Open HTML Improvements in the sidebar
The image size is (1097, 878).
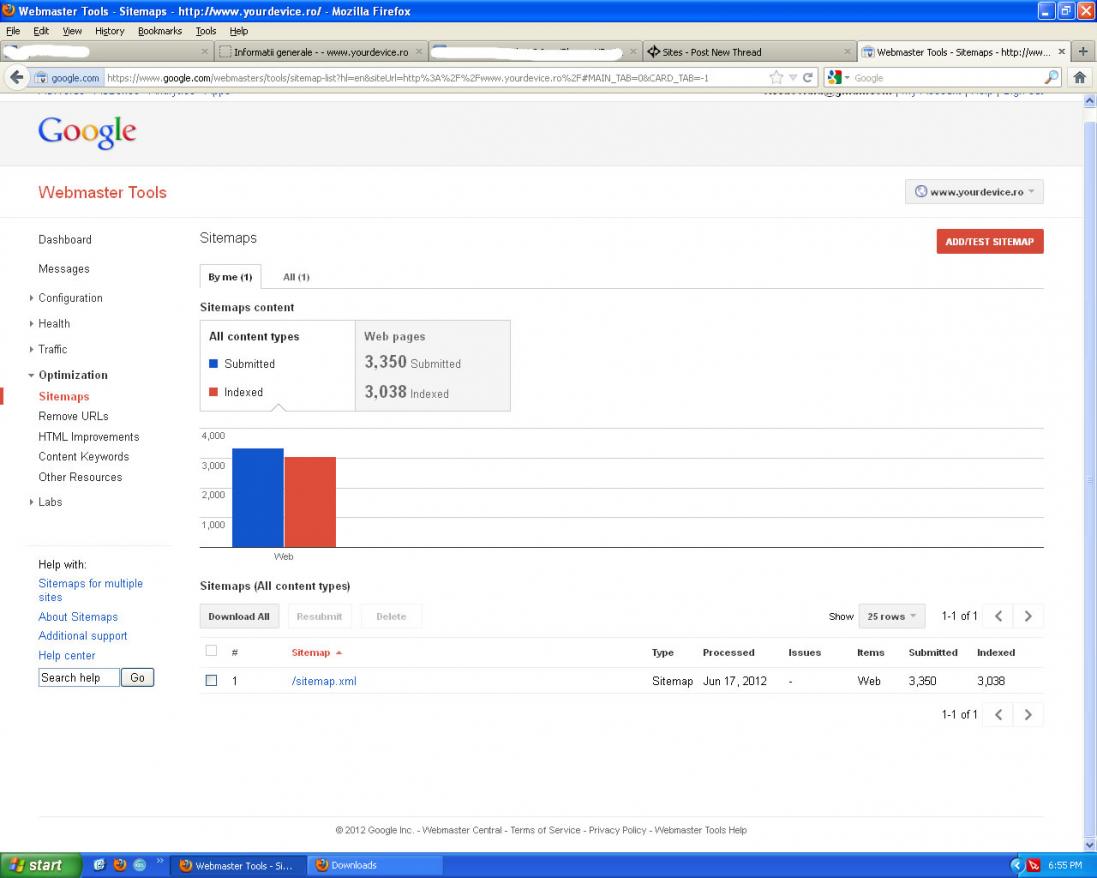(x=89, y=437)
